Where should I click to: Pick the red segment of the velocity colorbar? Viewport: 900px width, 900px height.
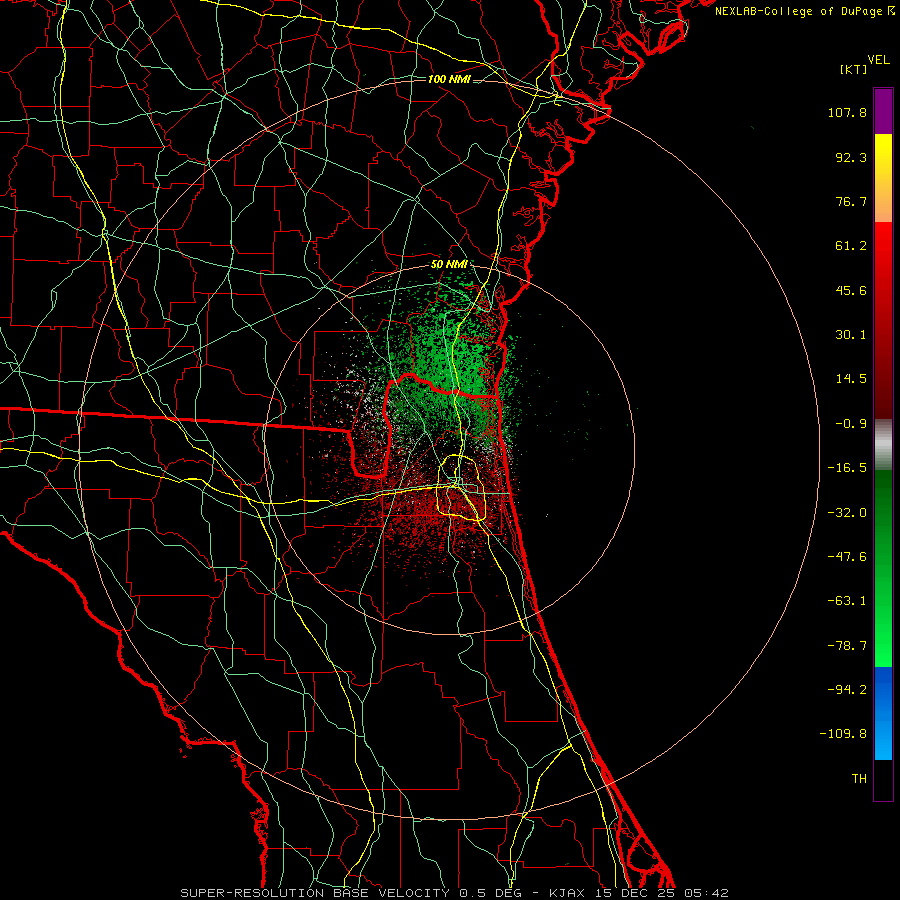coord(883,320)
